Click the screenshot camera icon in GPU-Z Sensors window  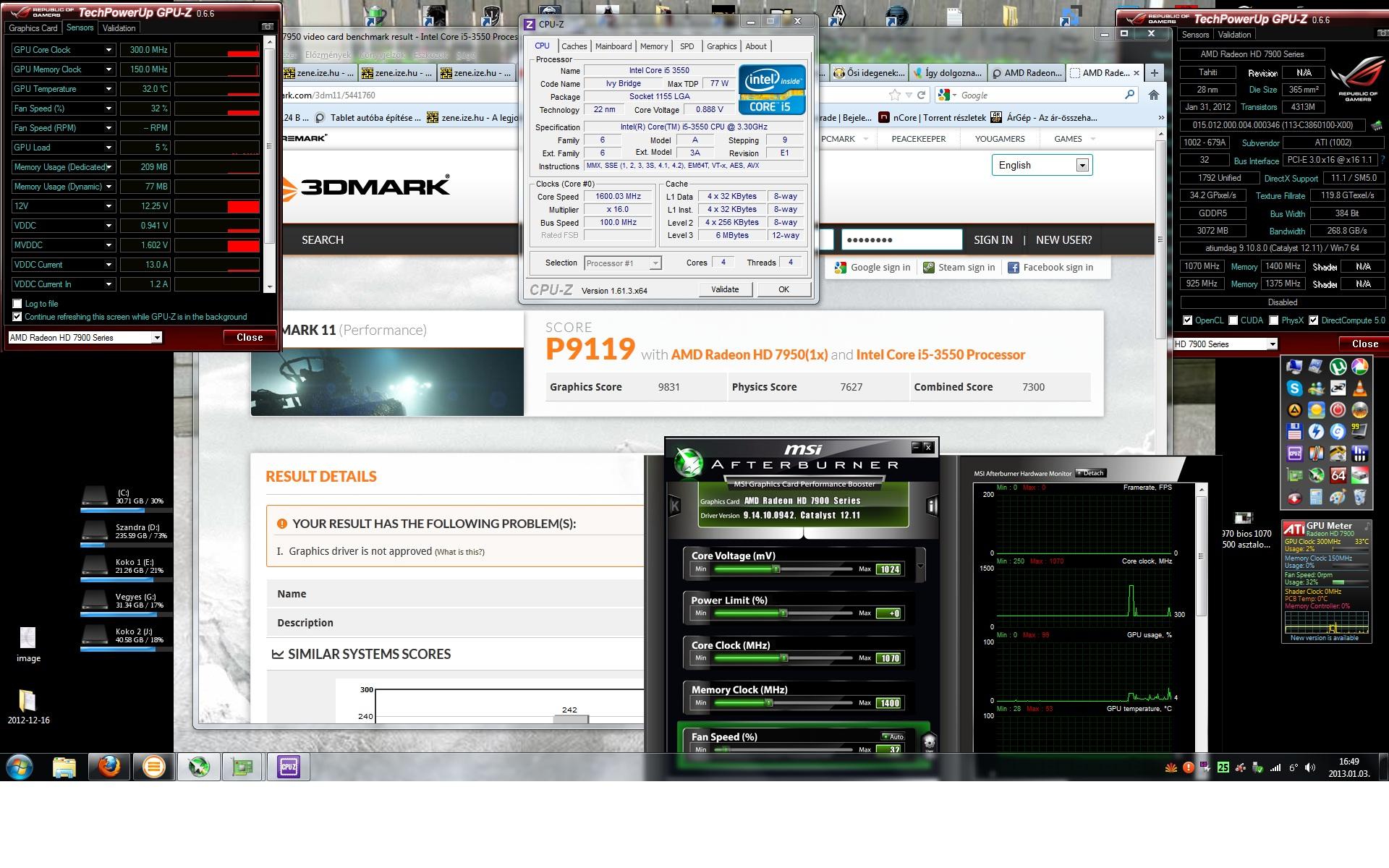tap(267, 27)
